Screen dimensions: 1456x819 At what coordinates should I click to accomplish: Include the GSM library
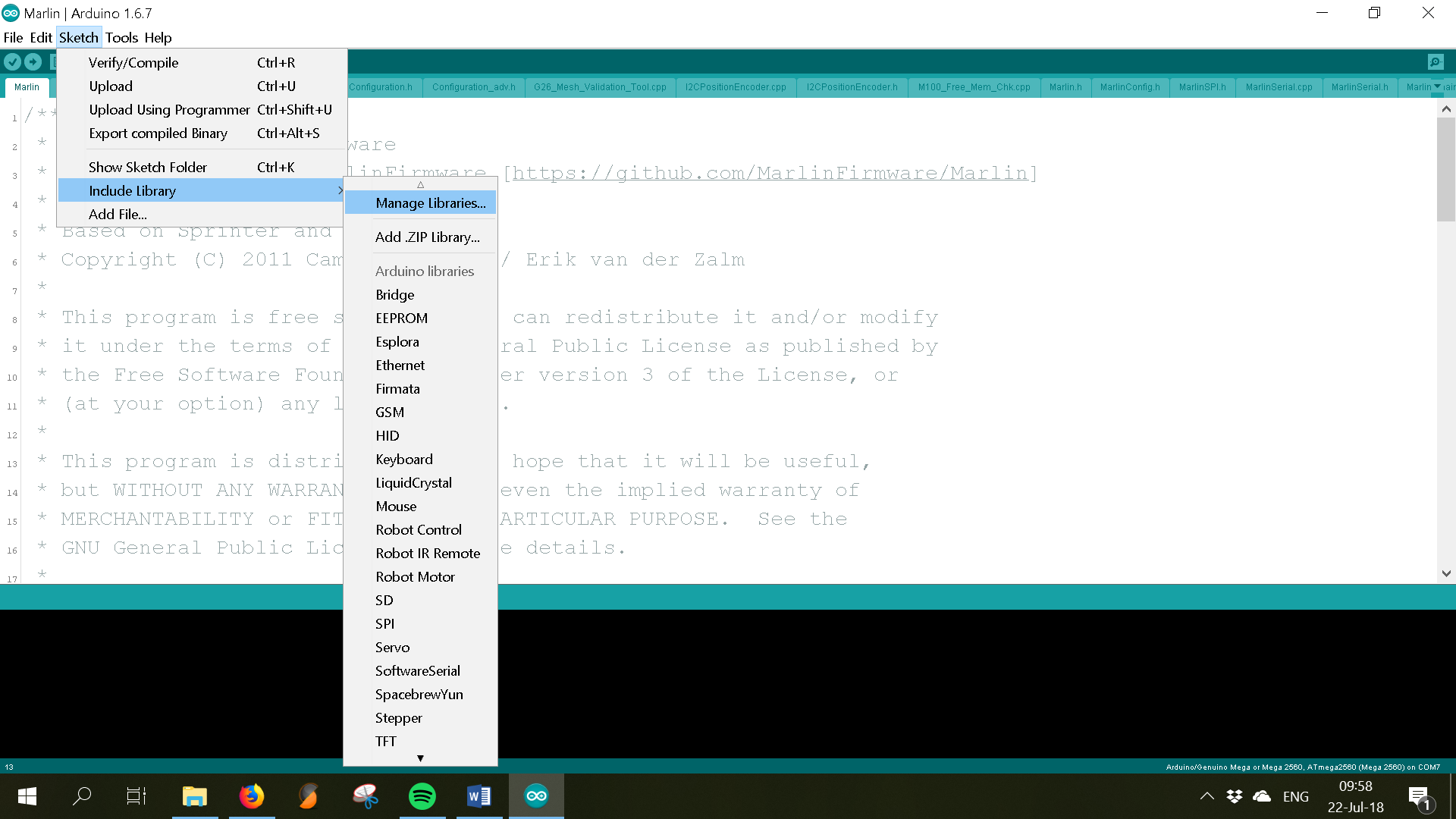click(421, 413)
